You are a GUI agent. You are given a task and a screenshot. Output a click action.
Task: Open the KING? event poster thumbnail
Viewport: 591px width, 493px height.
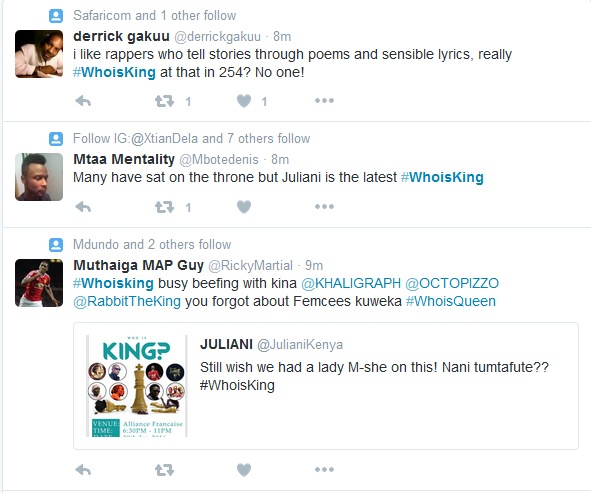point(137,386)
